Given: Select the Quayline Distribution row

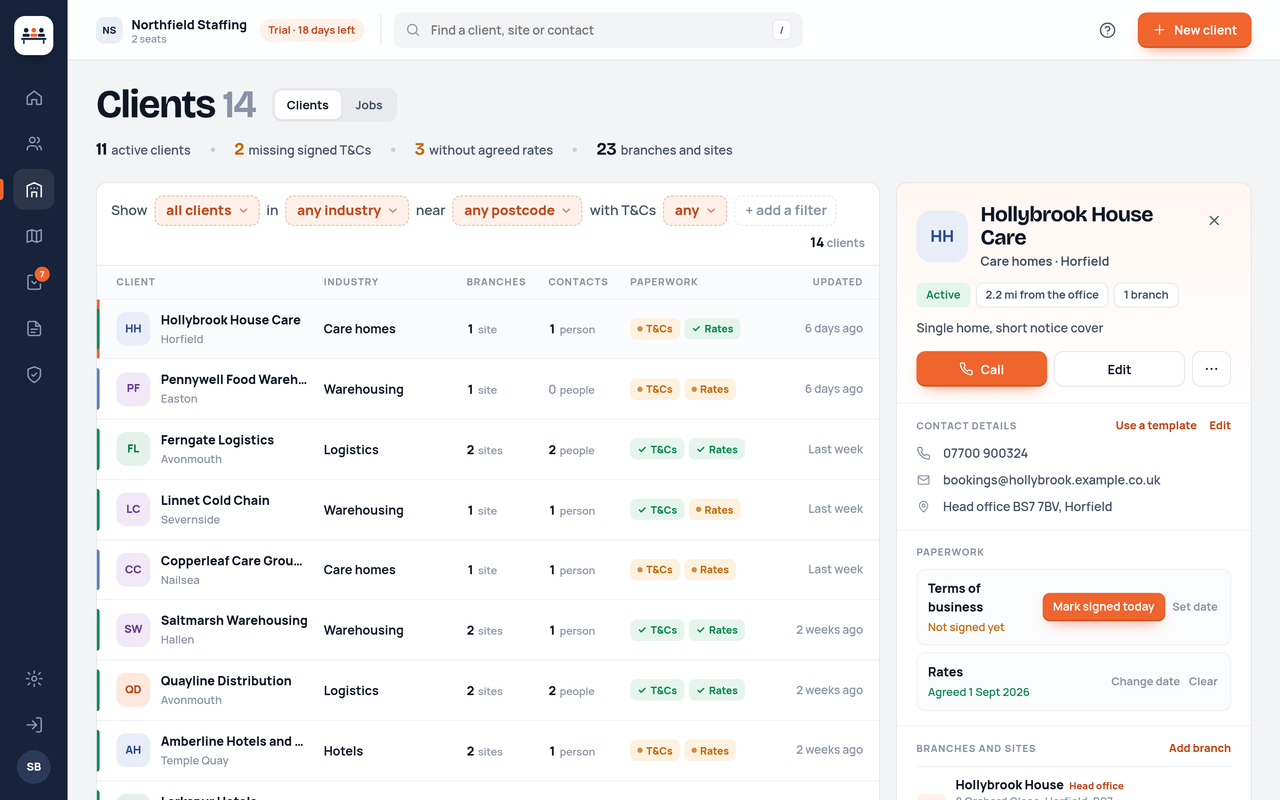Looking at the screenshot, I should point(488,690).
